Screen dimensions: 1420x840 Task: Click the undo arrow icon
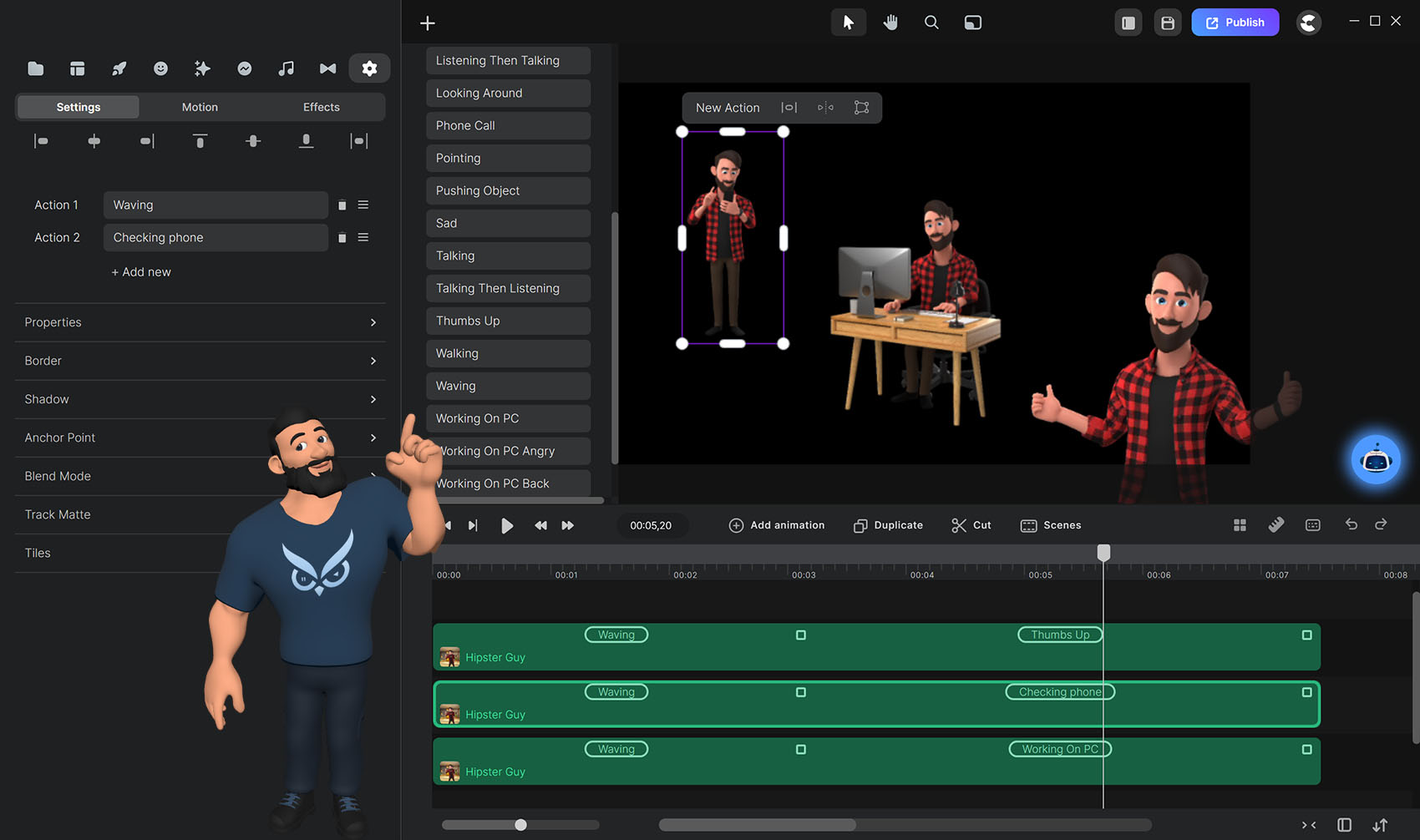(x=1351, y=524)
